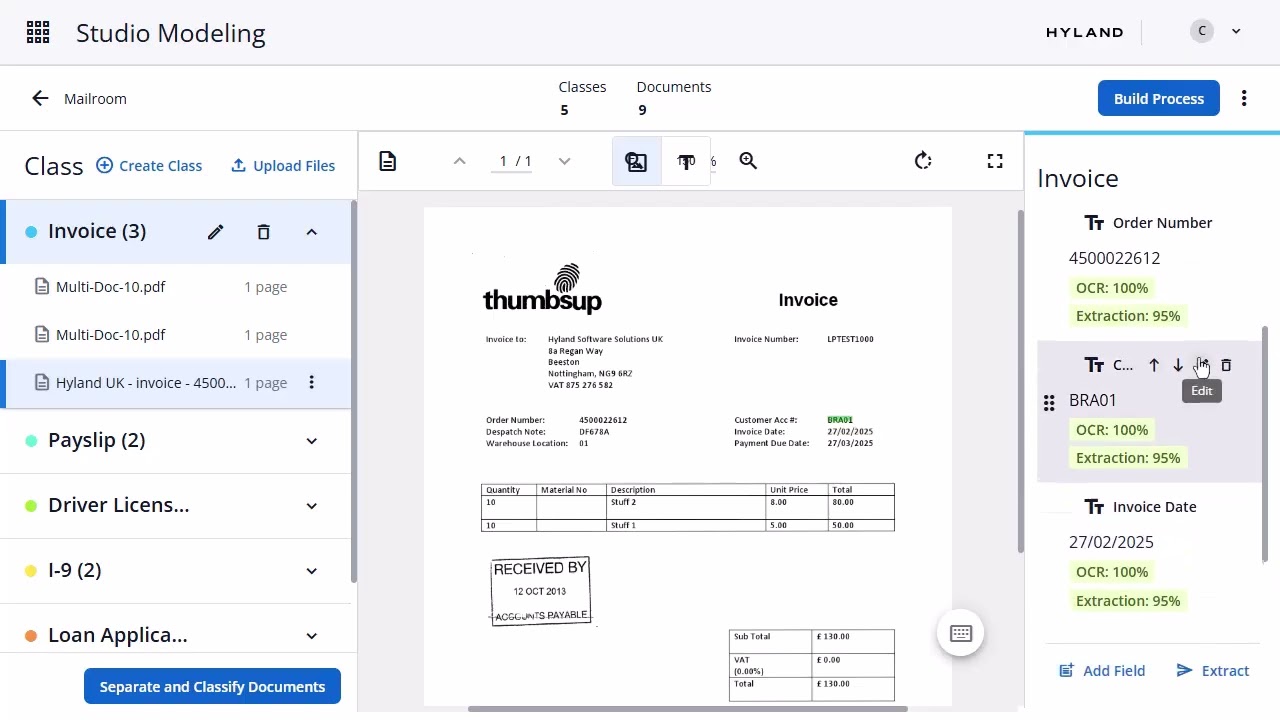
Task: Click the Invoice fields panel scrollbar
Action: click(x=1265, y=444)
